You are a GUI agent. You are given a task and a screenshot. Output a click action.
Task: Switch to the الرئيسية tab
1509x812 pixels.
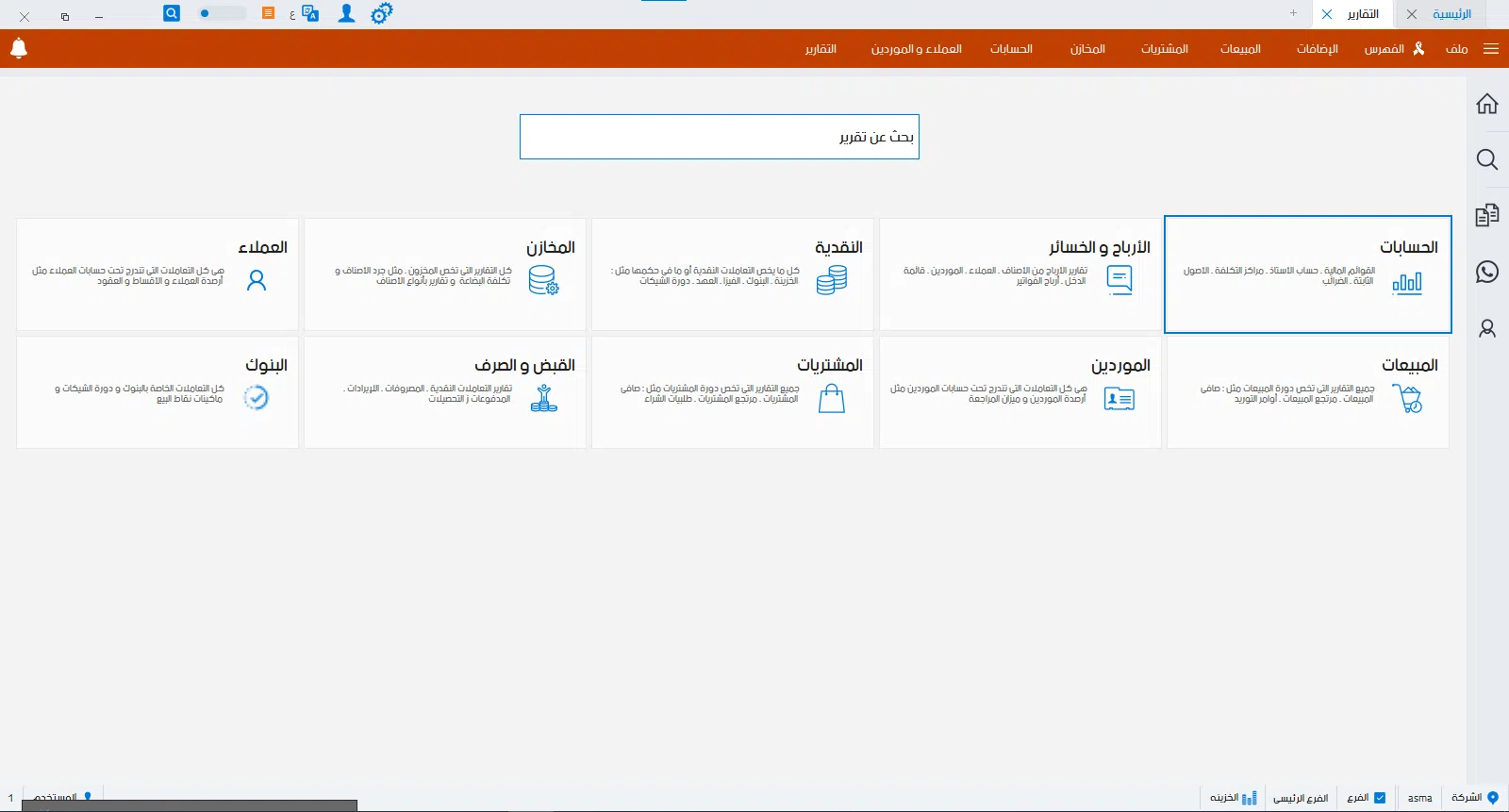click(x=1451, y=14)
